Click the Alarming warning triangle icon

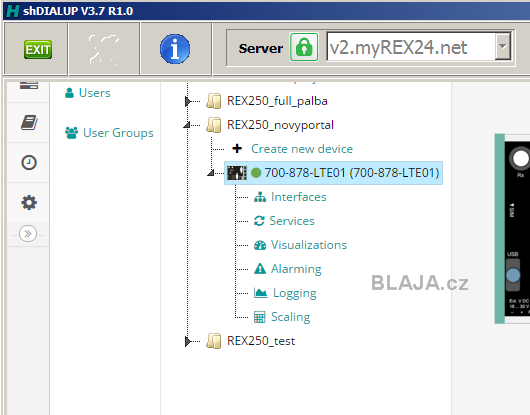tap(260, 269)
